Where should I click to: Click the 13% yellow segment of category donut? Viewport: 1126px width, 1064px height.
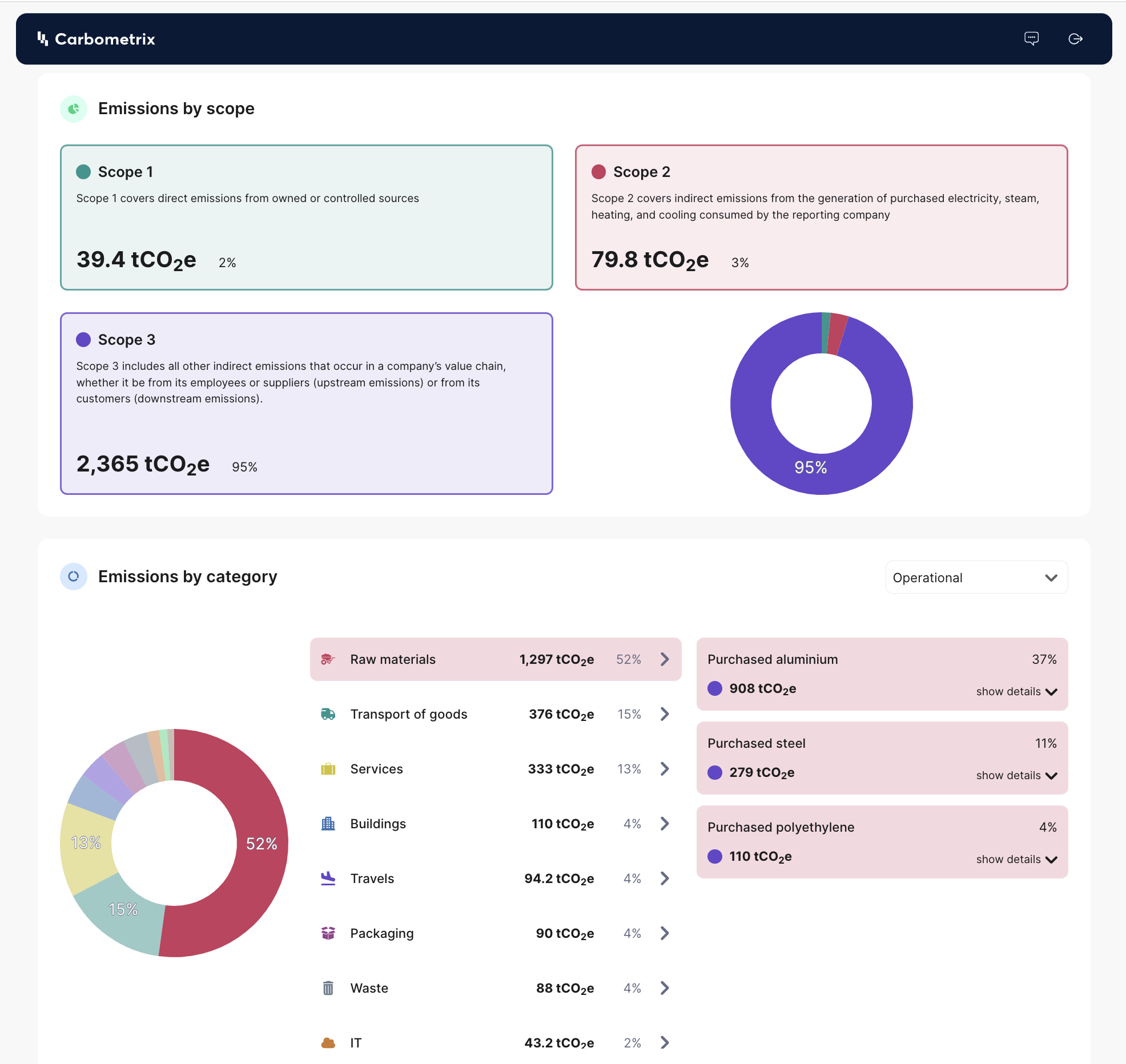[x=86, y=843]
